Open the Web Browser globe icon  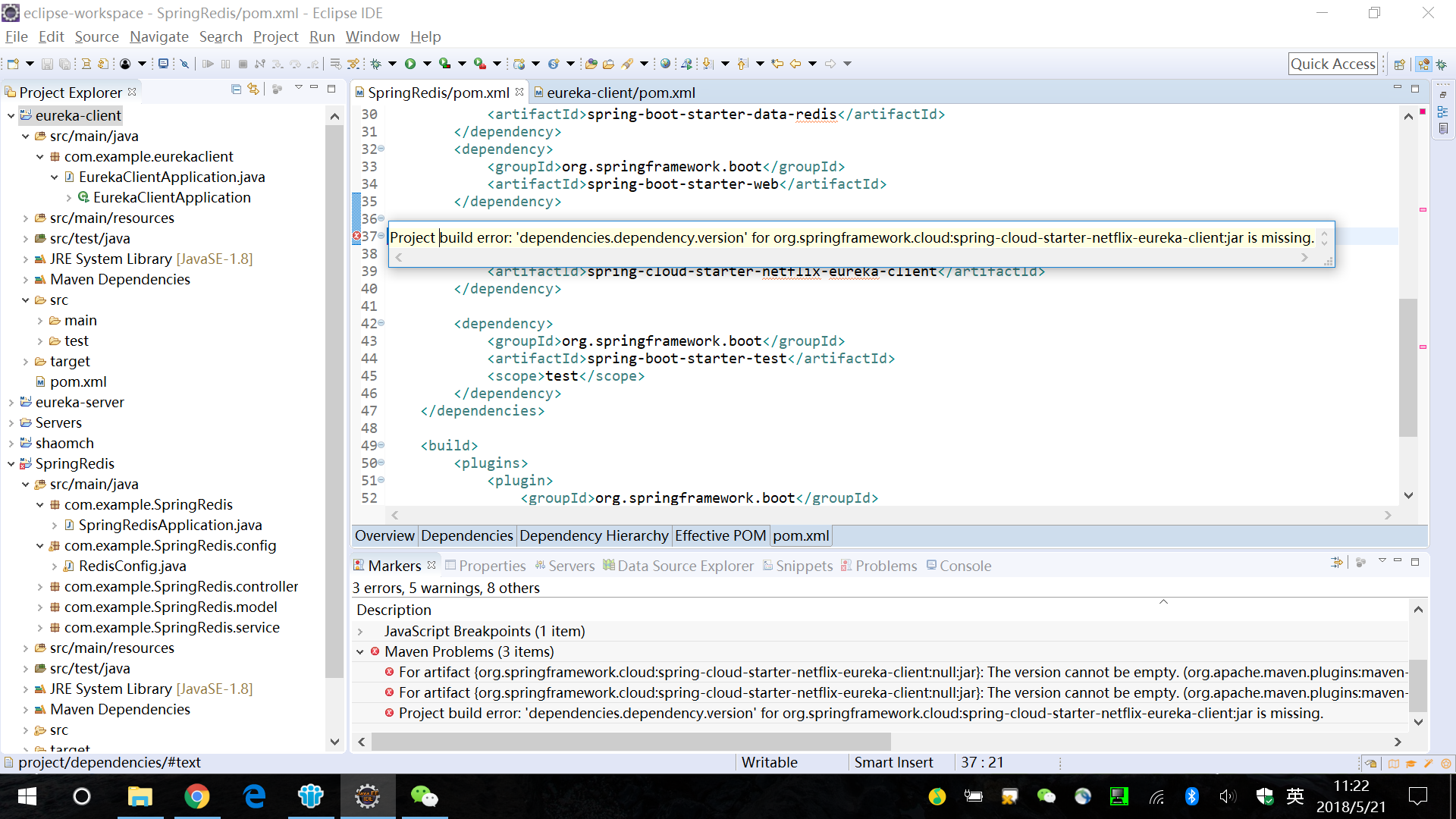665,64
